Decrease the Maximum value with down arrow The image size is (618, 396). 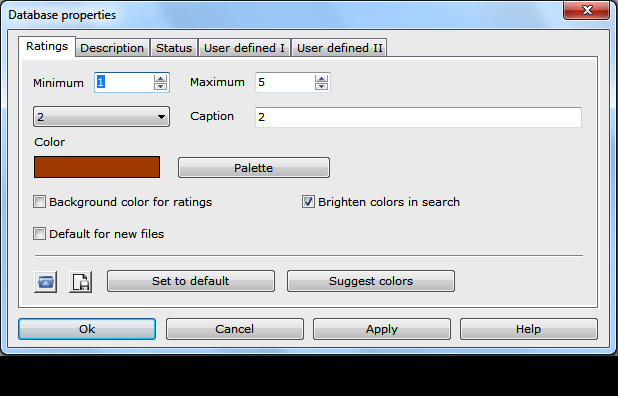321,86
